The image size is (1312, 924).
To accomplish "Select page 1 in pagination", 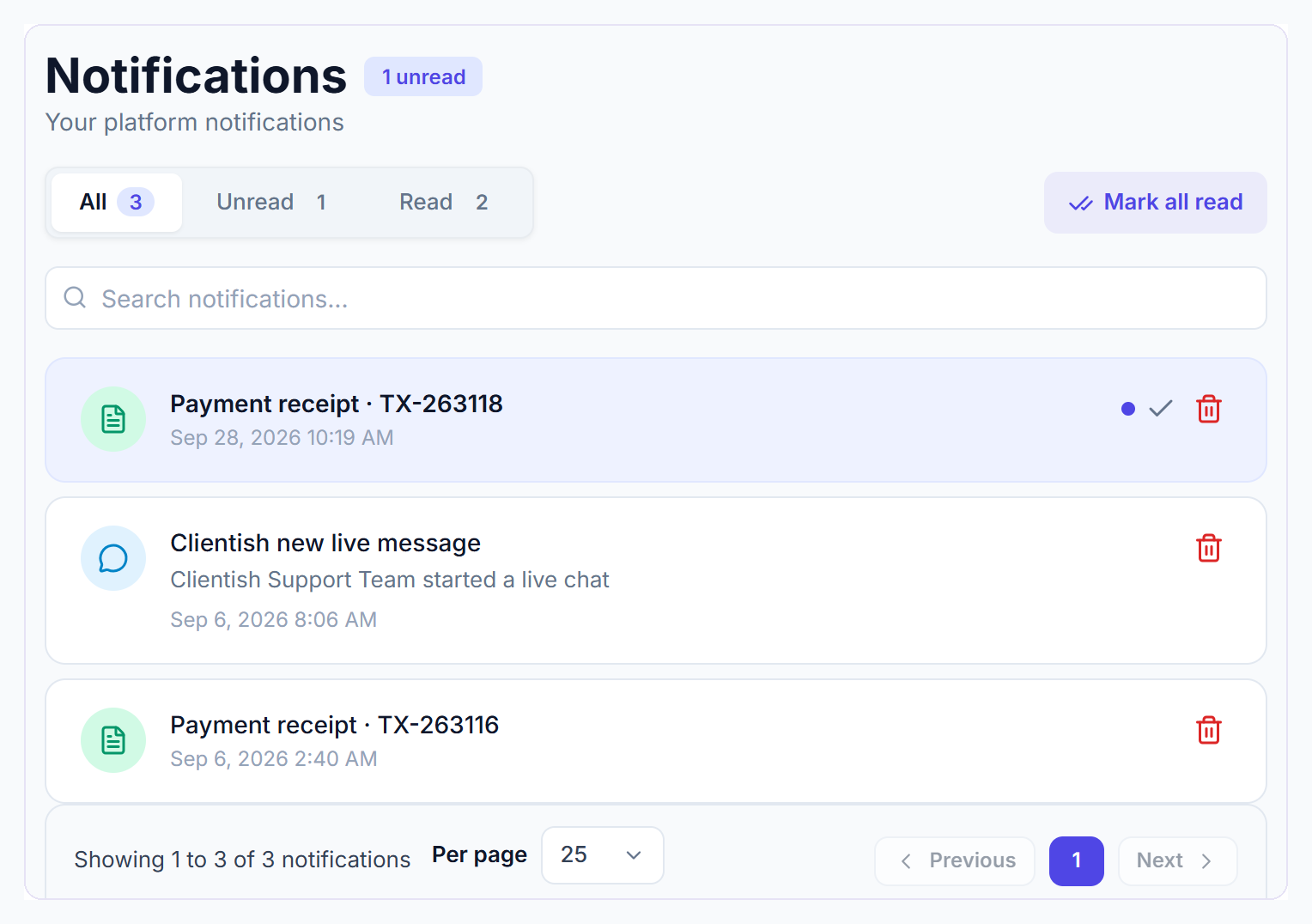I will 1077,861.
